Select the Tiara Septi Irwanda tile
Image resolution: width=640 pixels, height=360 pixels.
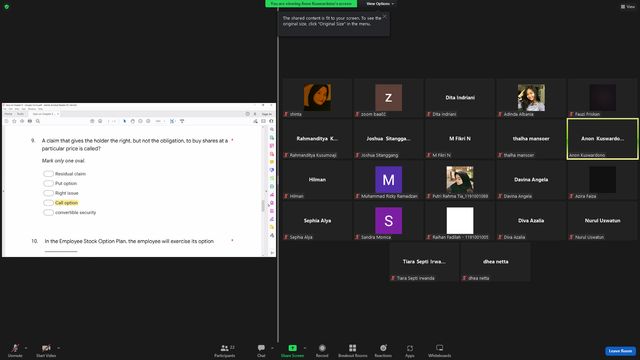click(424, 262)
